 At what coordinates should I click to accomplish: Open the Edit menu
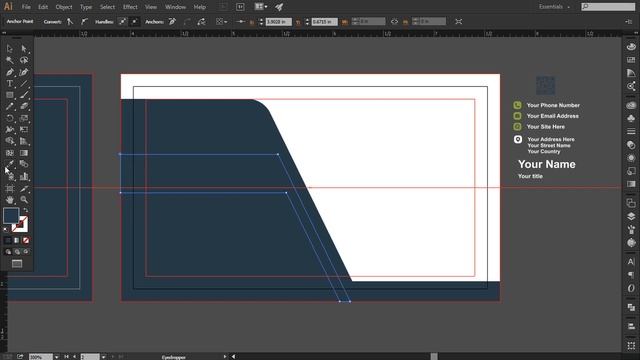43,7
